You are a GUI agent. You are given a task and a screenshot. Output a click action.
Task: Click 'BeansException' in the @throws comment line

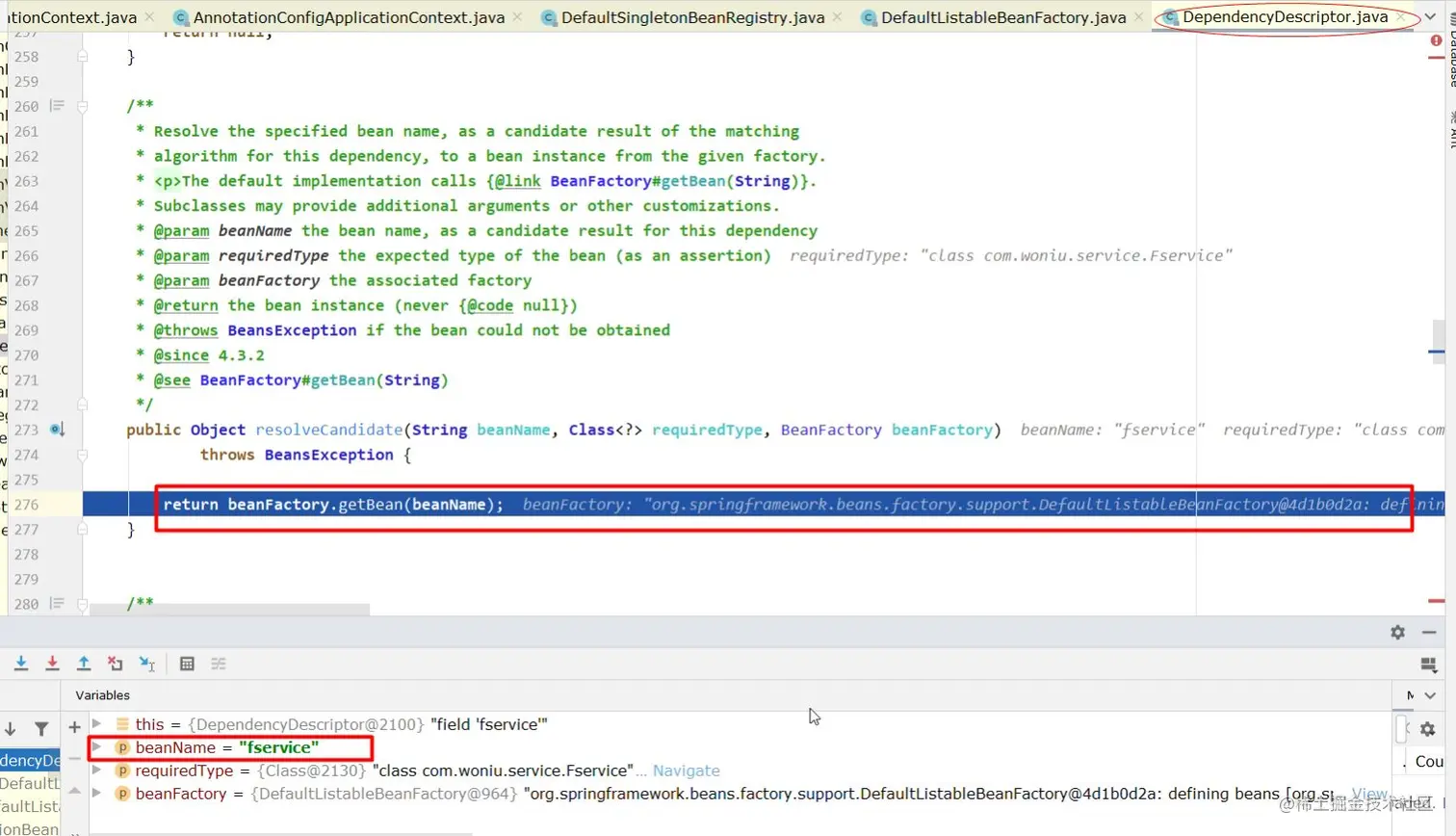click(x=292, y=330)
